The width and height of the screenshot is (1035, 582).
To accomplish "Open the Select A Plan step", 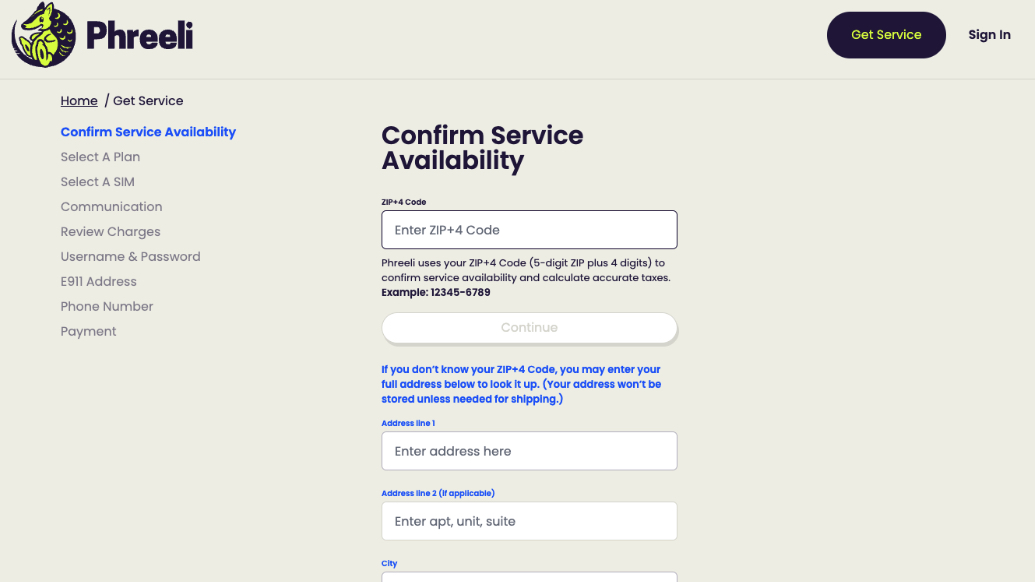I will click(x=100, y=157).
